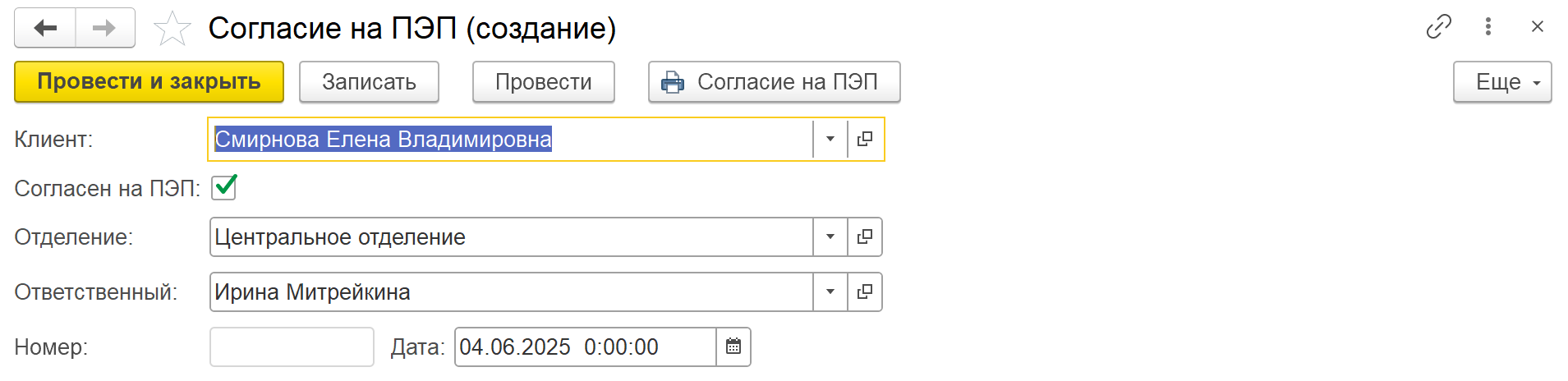Click the Записать button

point(369,82)
